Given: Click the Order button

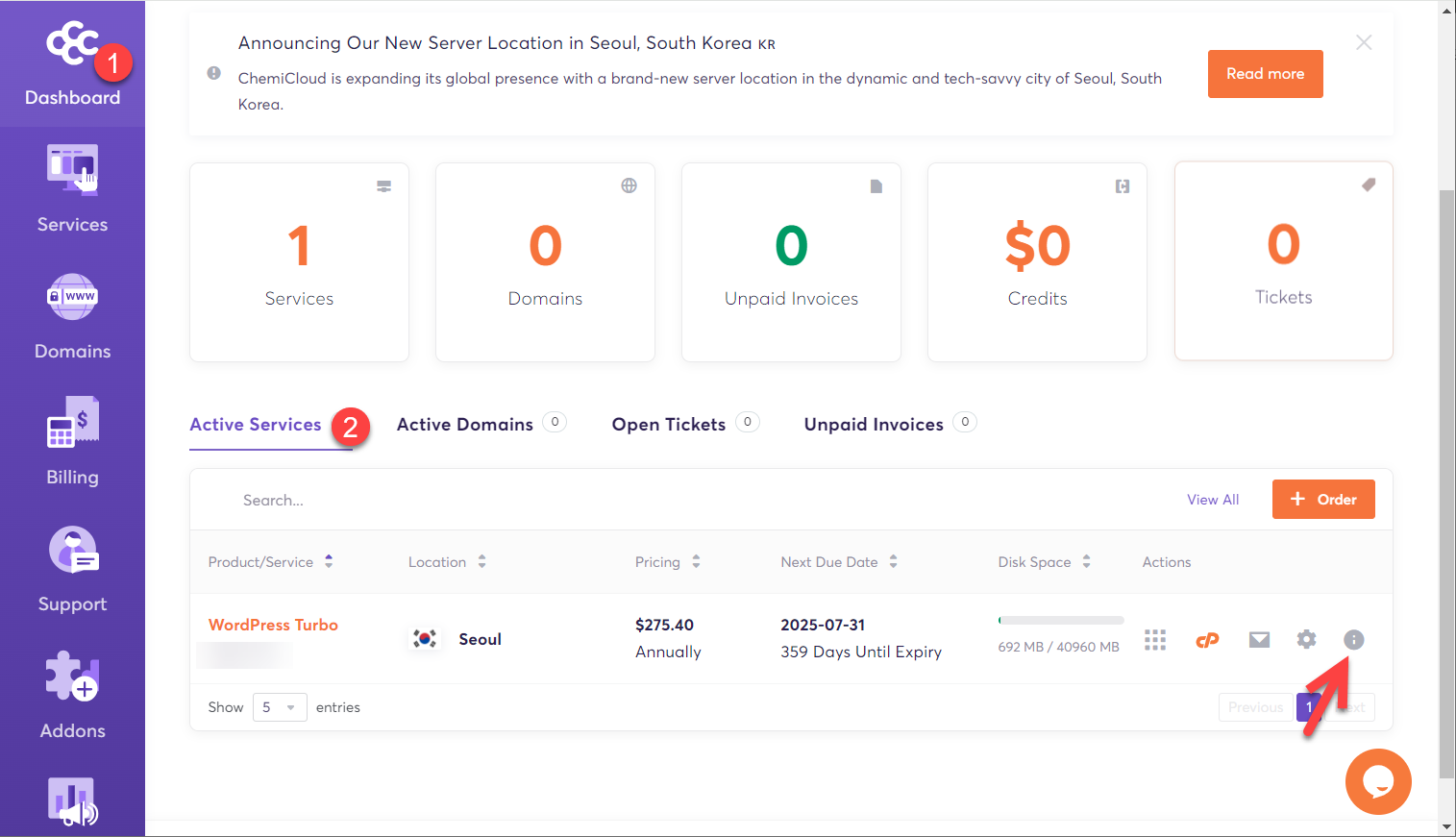Looking at the screenshot, I should 1323,500.
